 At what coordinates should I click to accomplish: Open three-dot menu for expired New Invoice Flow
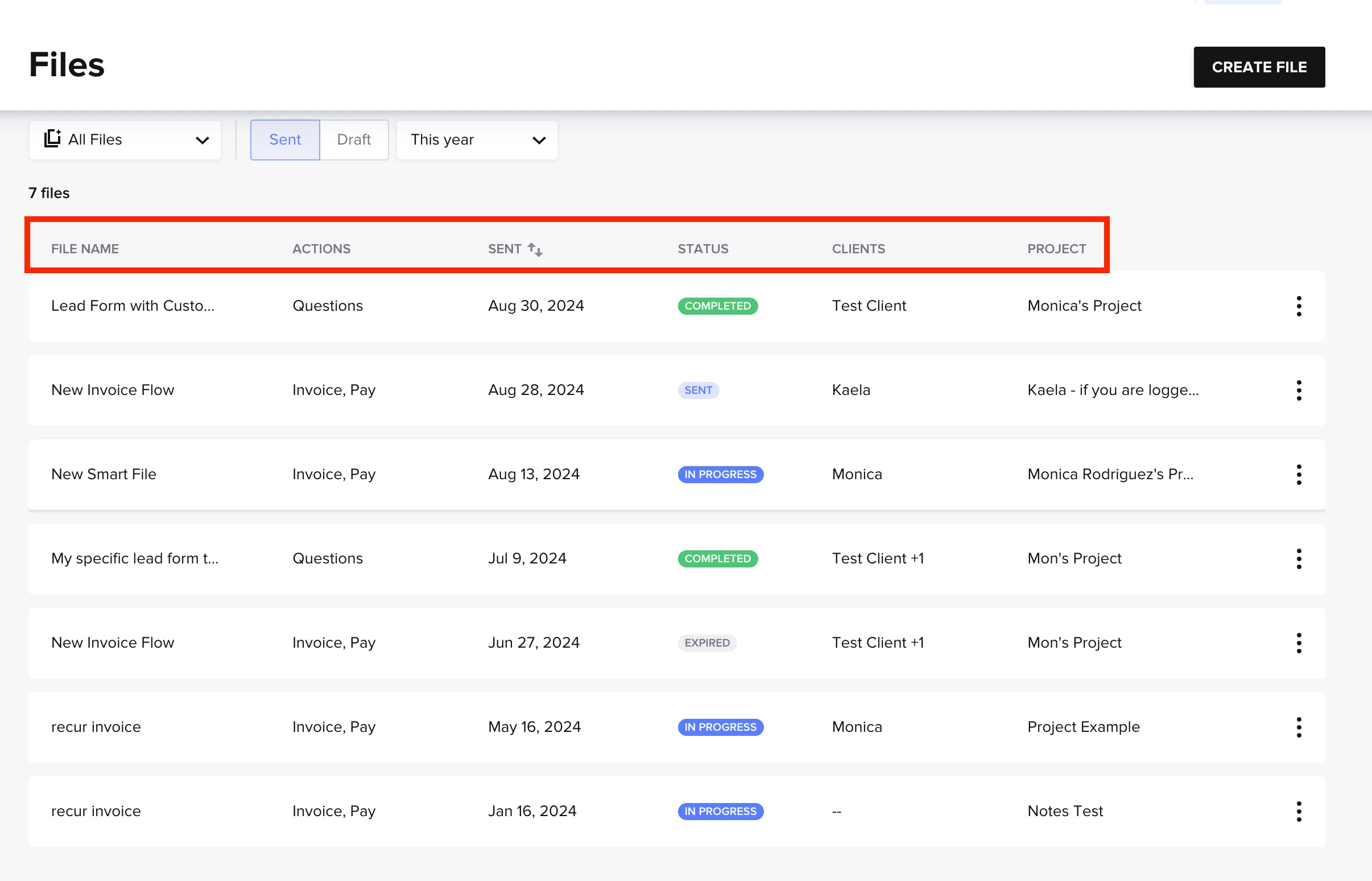[x=1298, y=643]
